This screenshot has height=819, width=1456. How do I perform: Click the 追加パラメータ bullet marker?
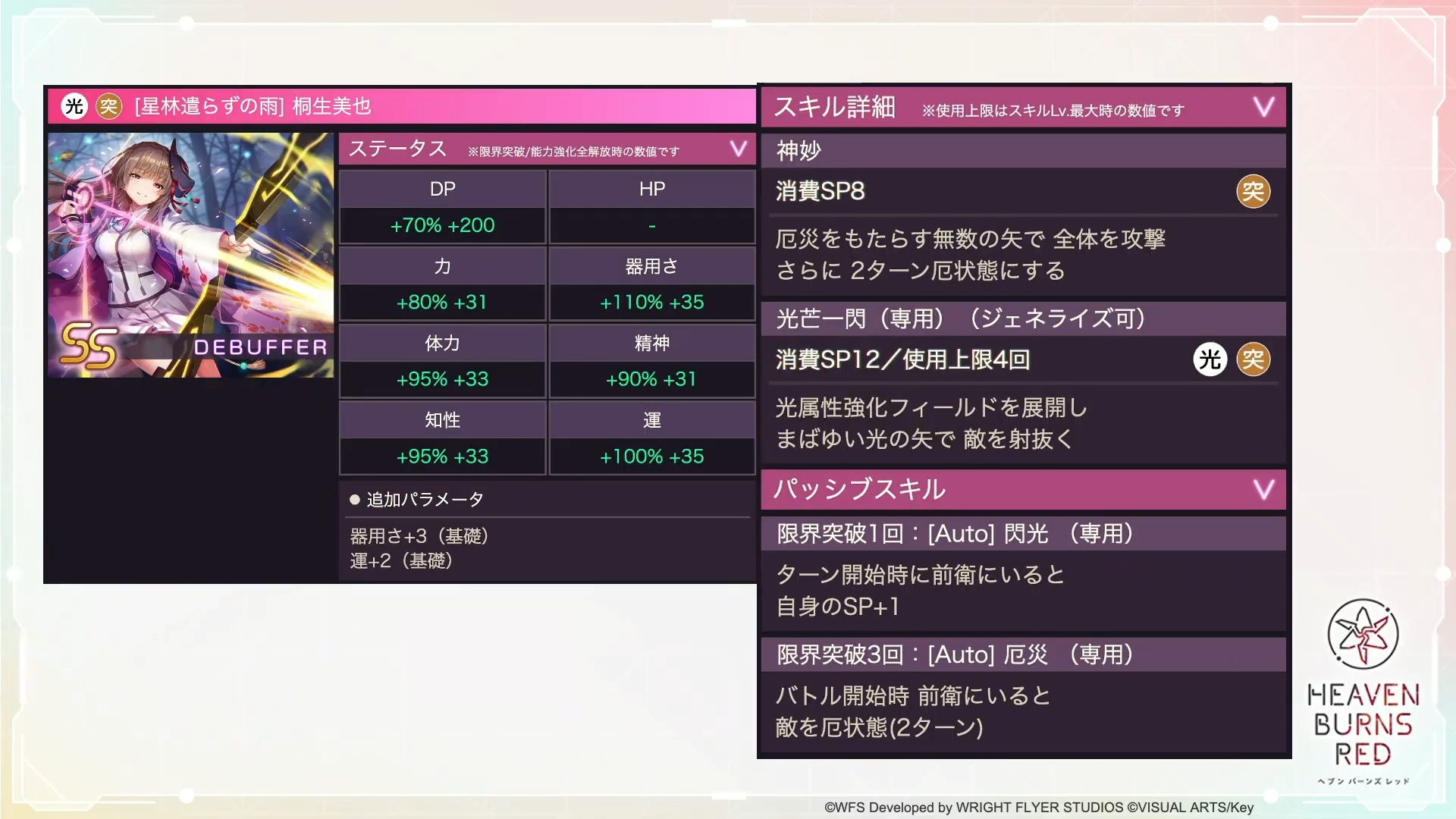pos(354,500)
